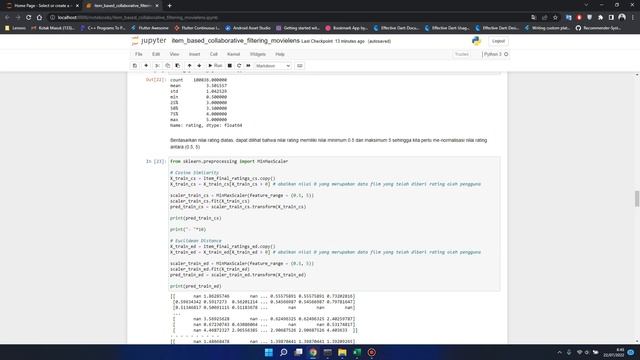
Task: Open the Bookmark App bookmark
Action: click(x=347, y=28)
